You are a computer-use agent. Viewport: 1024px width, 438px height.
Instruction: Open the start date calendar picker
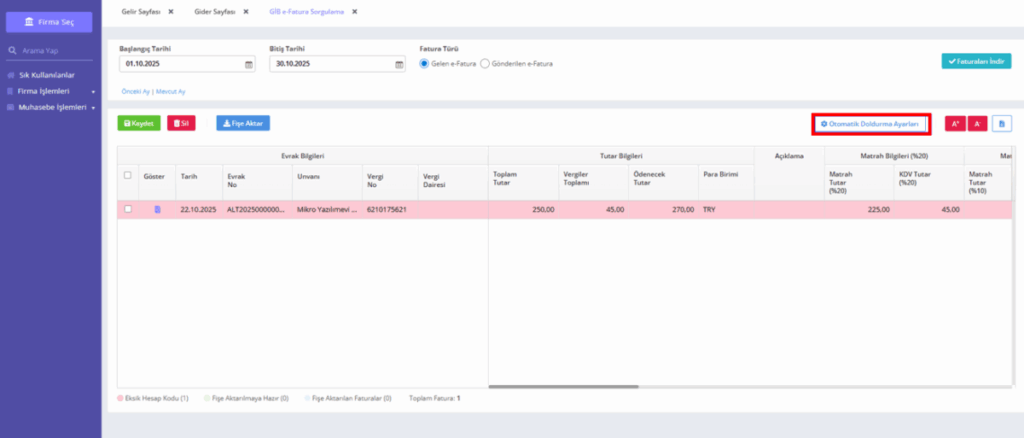tap(248, 65)
